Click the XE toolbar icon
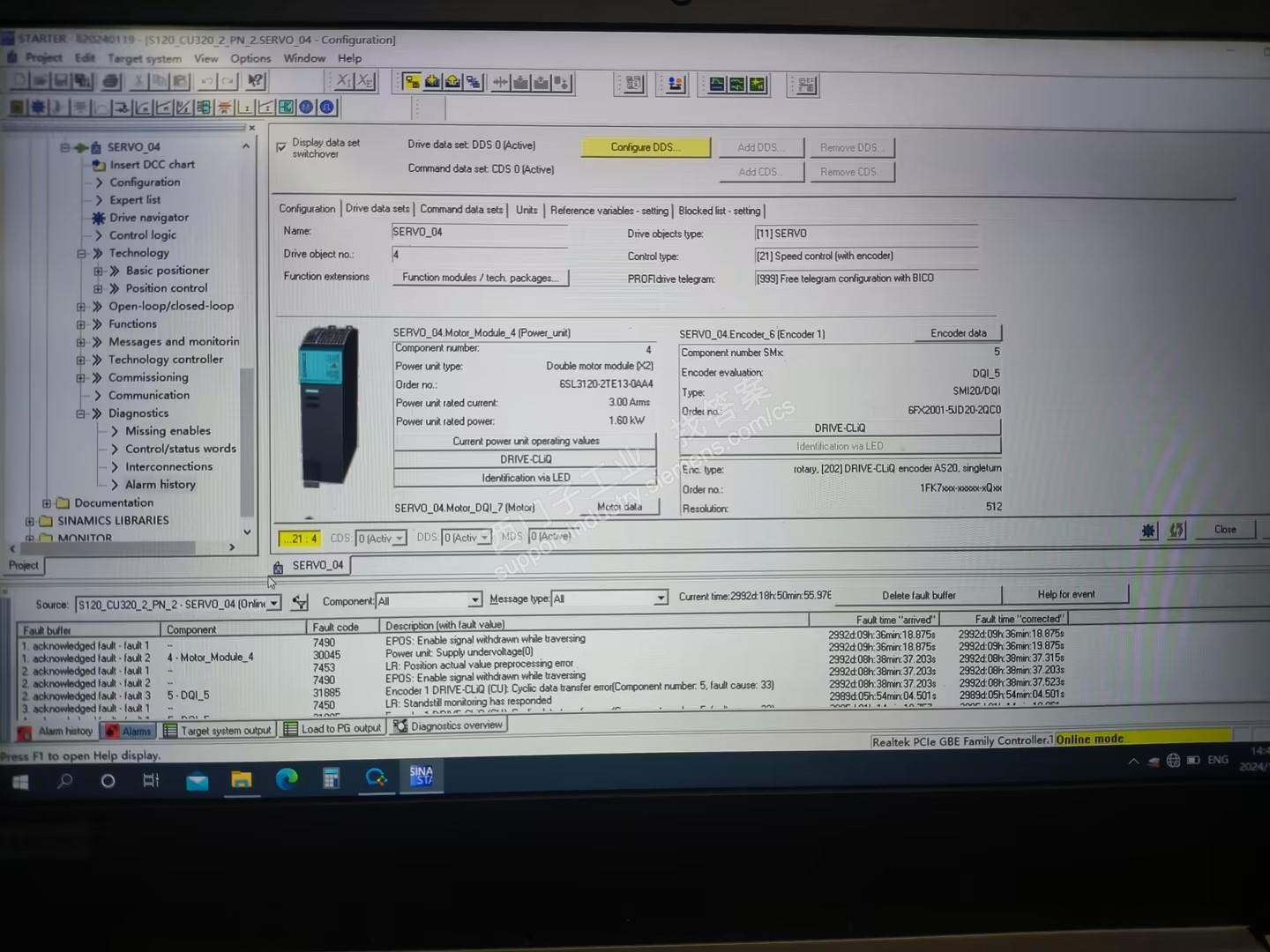Image resolution: width=1270 pixels, height=952 pixels. click(x=365, y=81)
